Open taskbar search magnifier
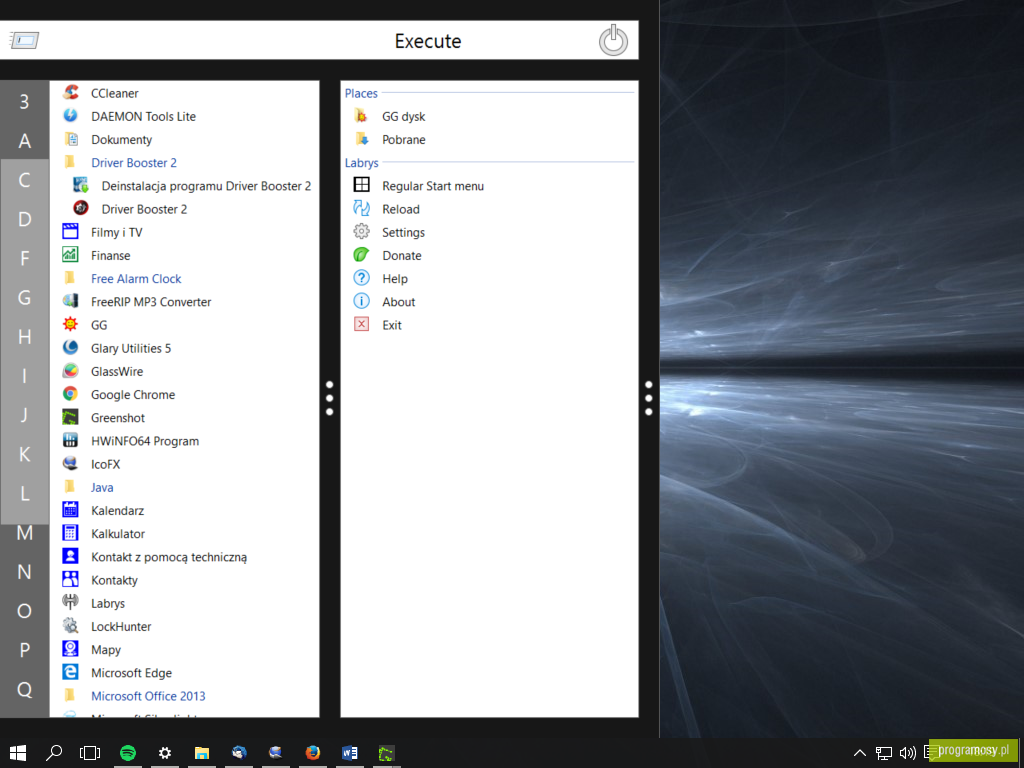Screen dimensions: 1024x768 coord(54,753)
